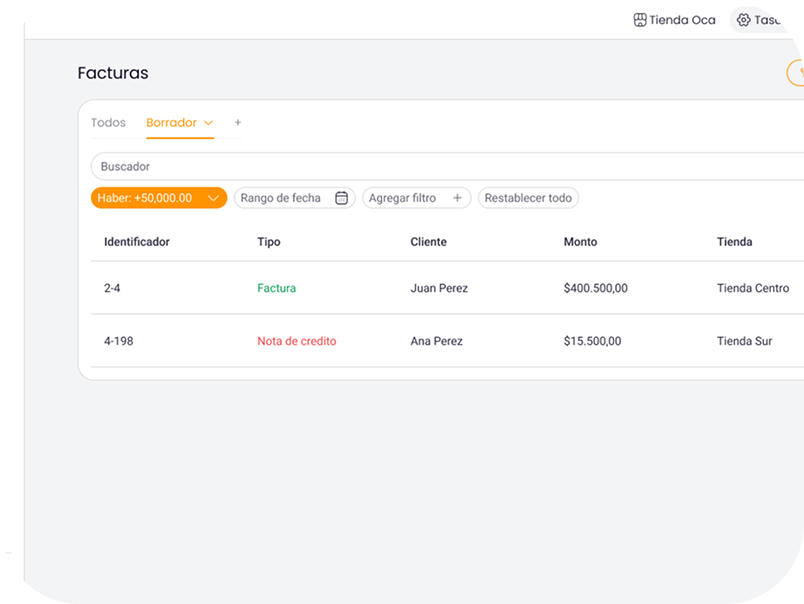804x604 pixels.
Task: Click the plus icon in Agregar filtro
Action: (457, 198)
